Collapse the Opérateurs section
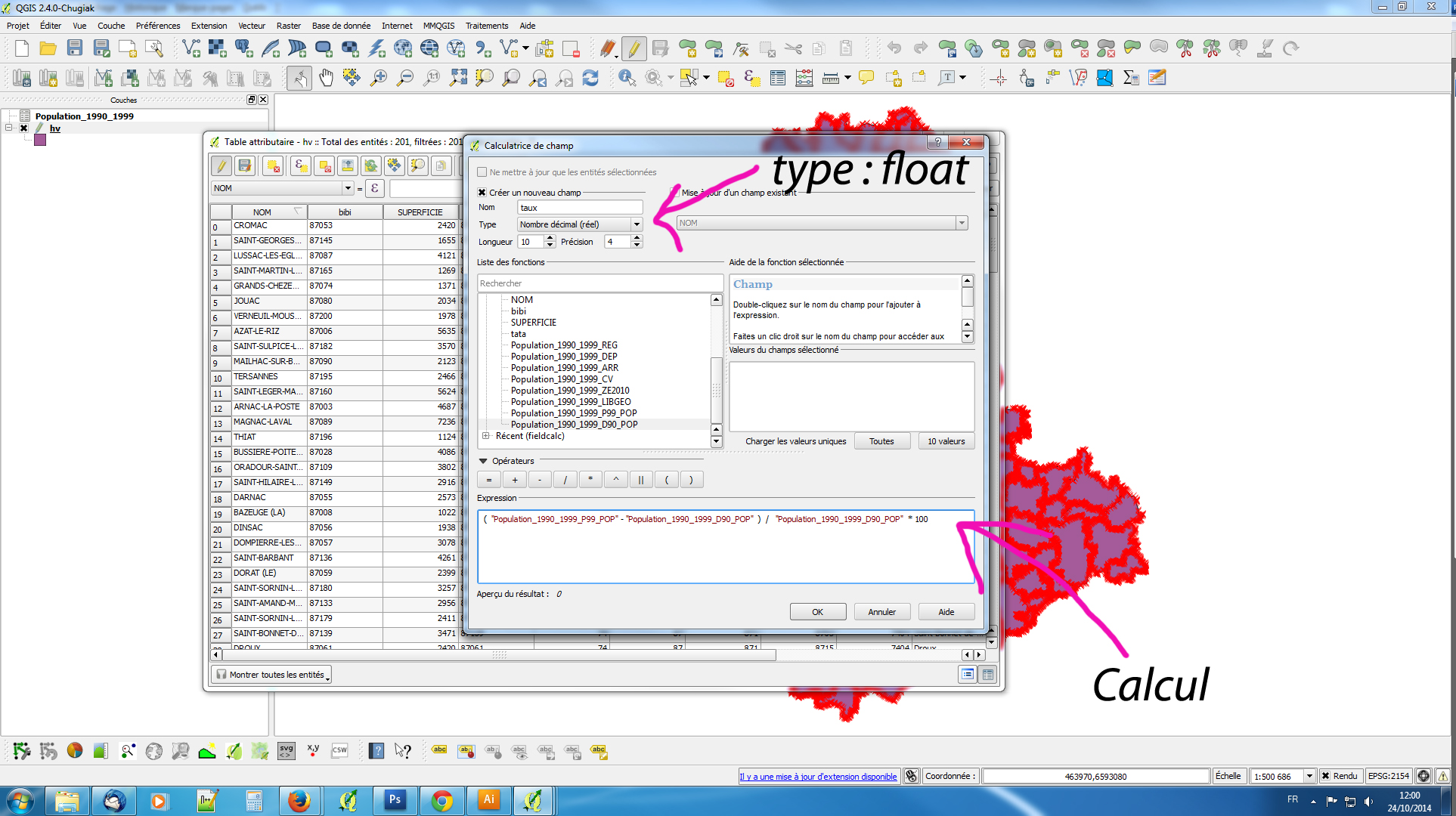The image size is (1456, 816). tap(483, 461)
